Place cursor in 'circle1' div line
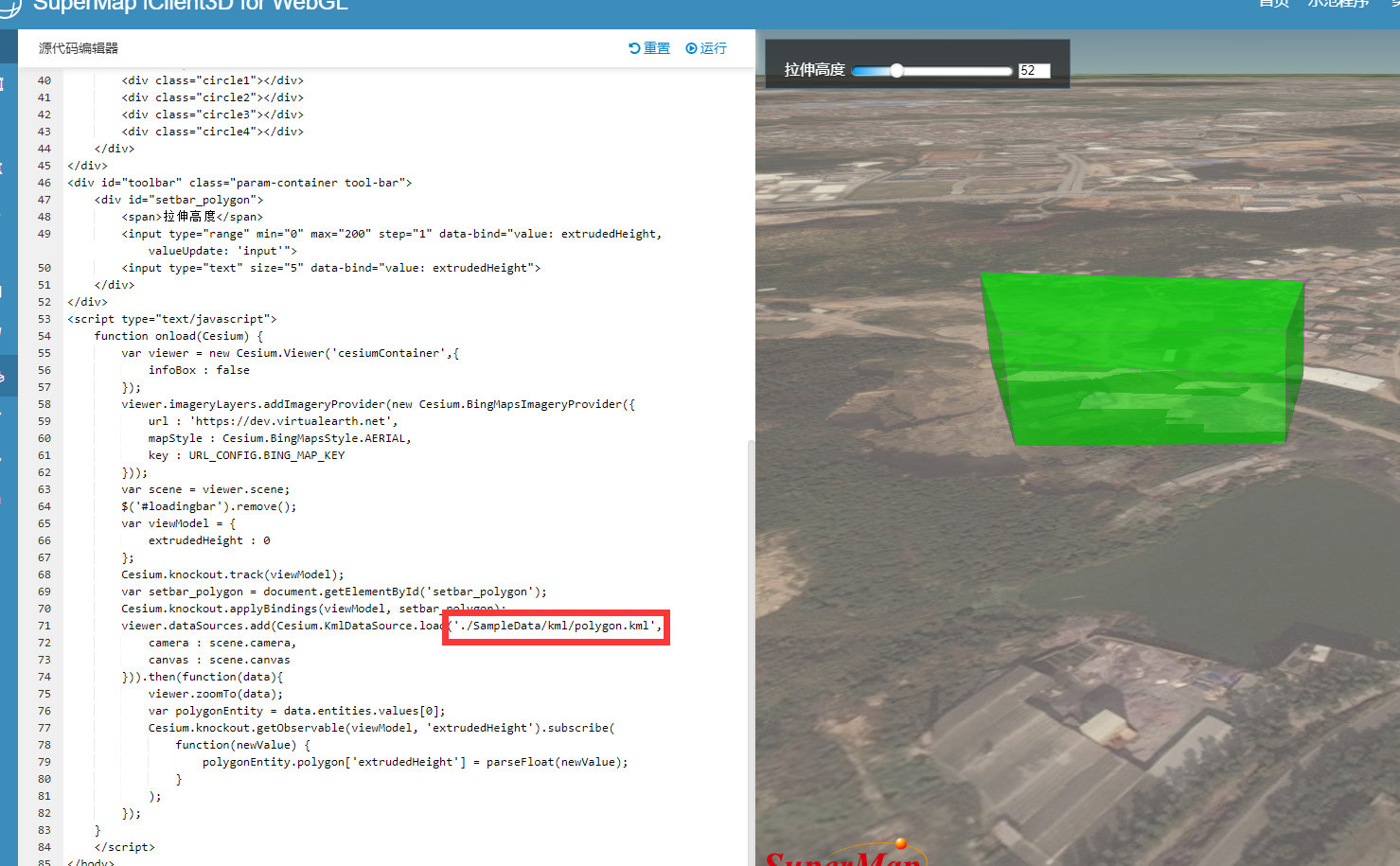1400x866 pixels. 212,80
